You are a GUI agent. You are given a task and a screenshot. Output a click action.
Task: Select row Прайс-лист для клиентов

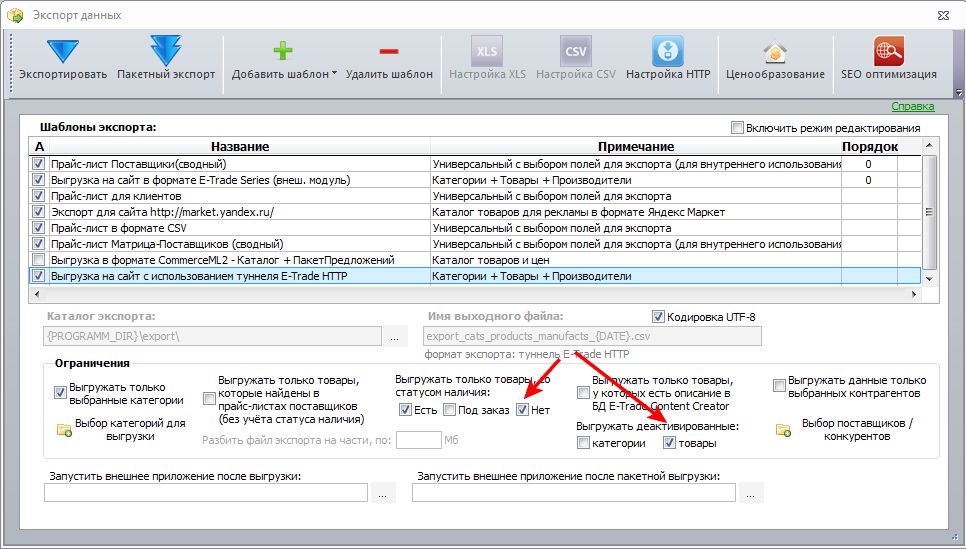(475, 196)
